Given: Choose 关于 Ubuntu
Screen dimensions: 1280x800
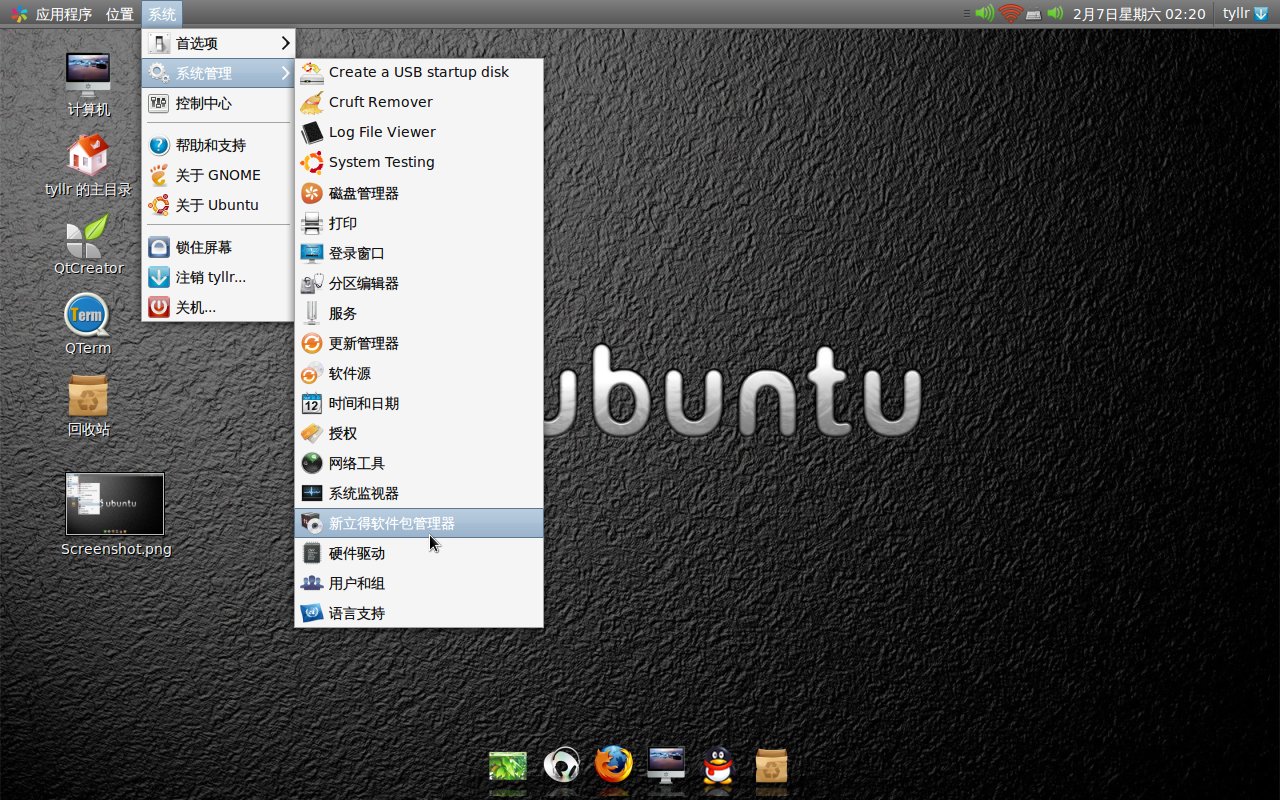Looking at the screenshot, I should (x=218, y=205).
